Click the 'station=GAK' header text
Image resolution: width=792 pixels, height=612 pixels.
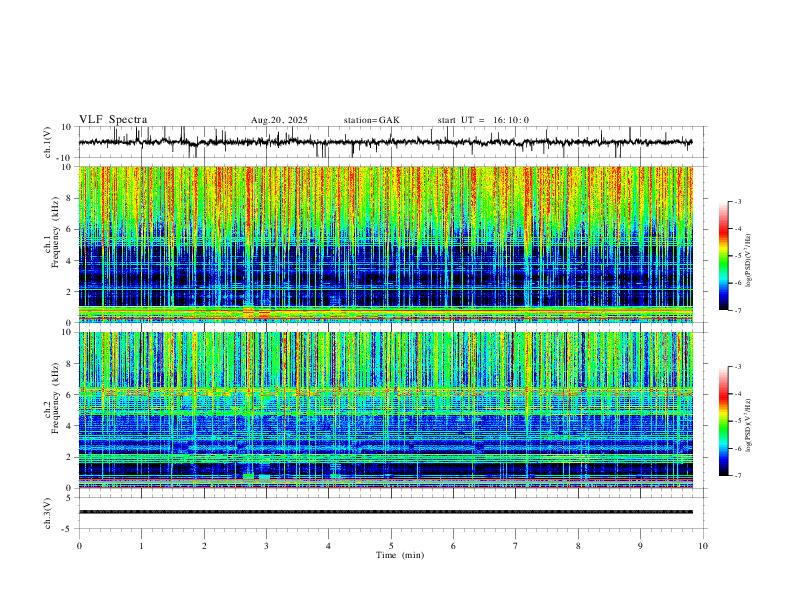click(x=372, y=120)
